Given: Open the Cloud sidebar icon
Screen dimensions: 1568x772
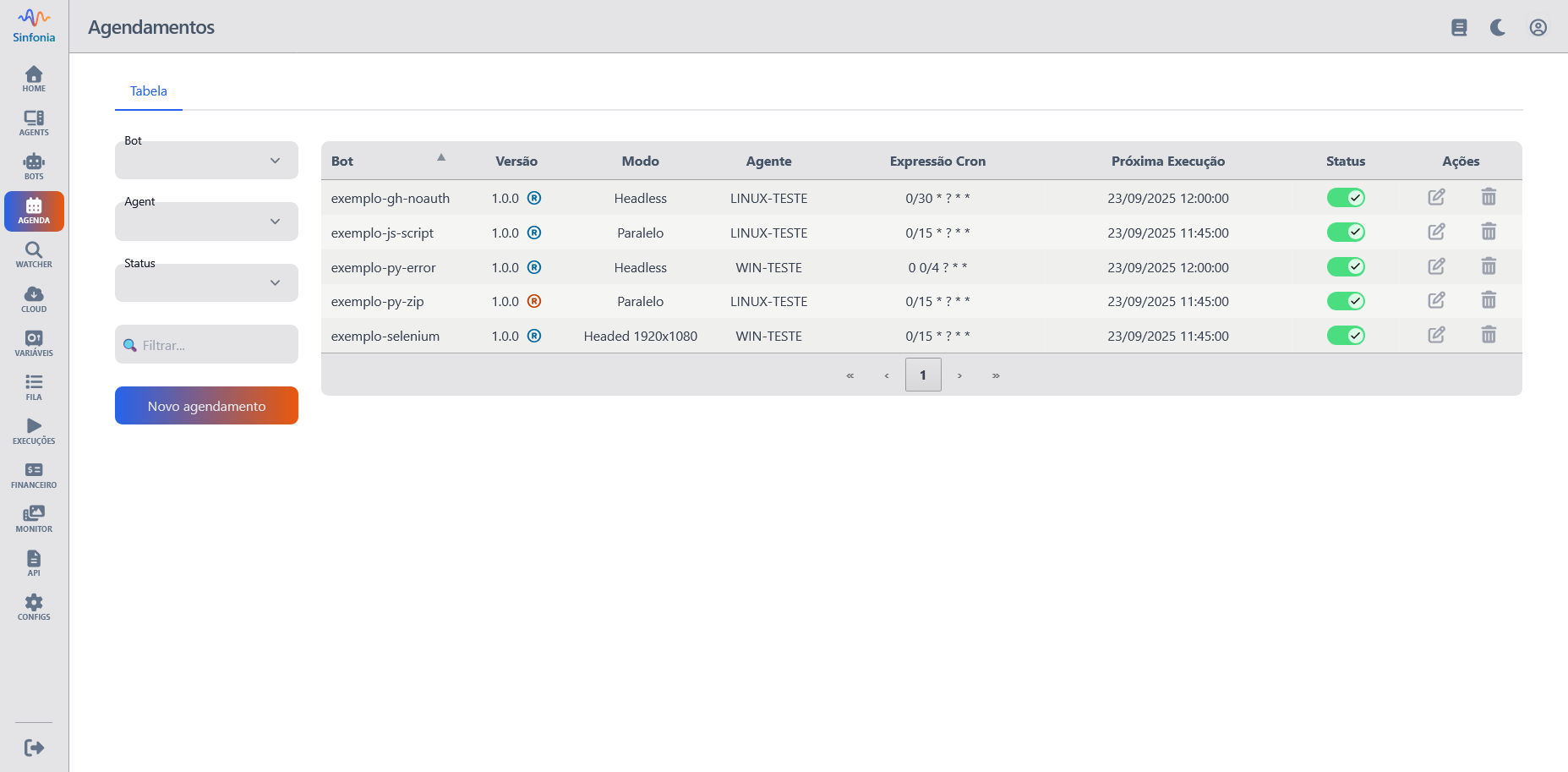Looking at the screenshot, I should point(34,299).
